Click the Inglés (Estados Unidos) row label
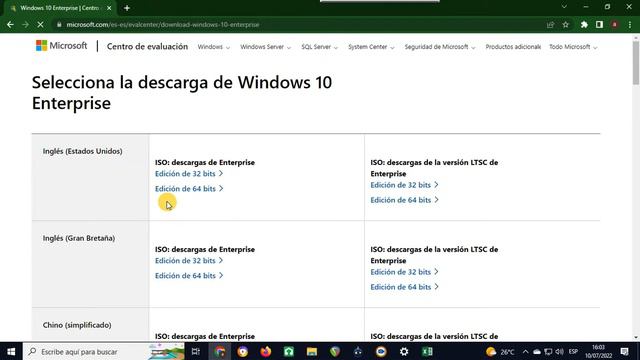This screenshot has width=640, height=360. 82,151
